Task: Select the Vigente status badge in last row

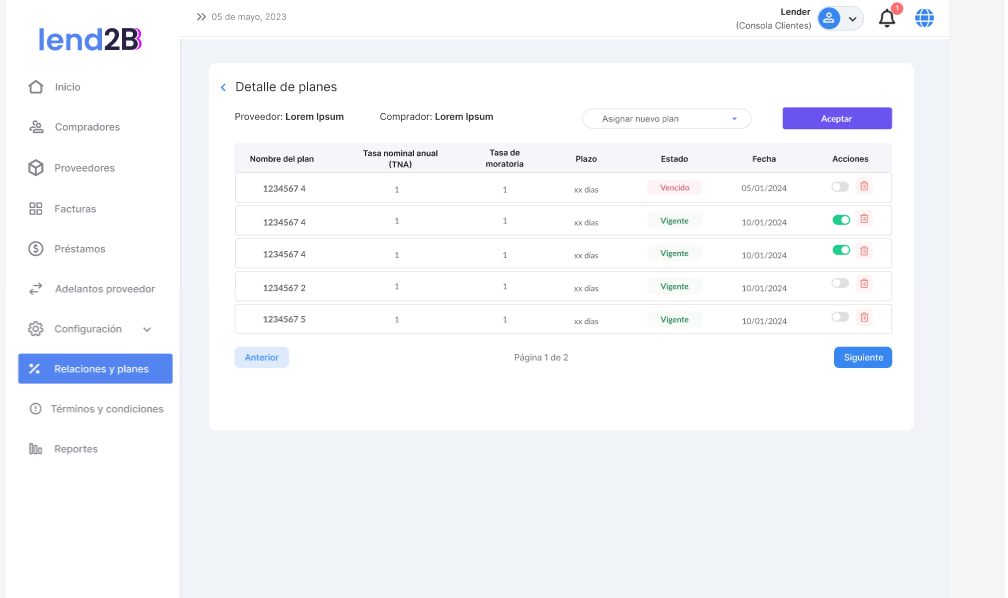Action: pos(674,320)
